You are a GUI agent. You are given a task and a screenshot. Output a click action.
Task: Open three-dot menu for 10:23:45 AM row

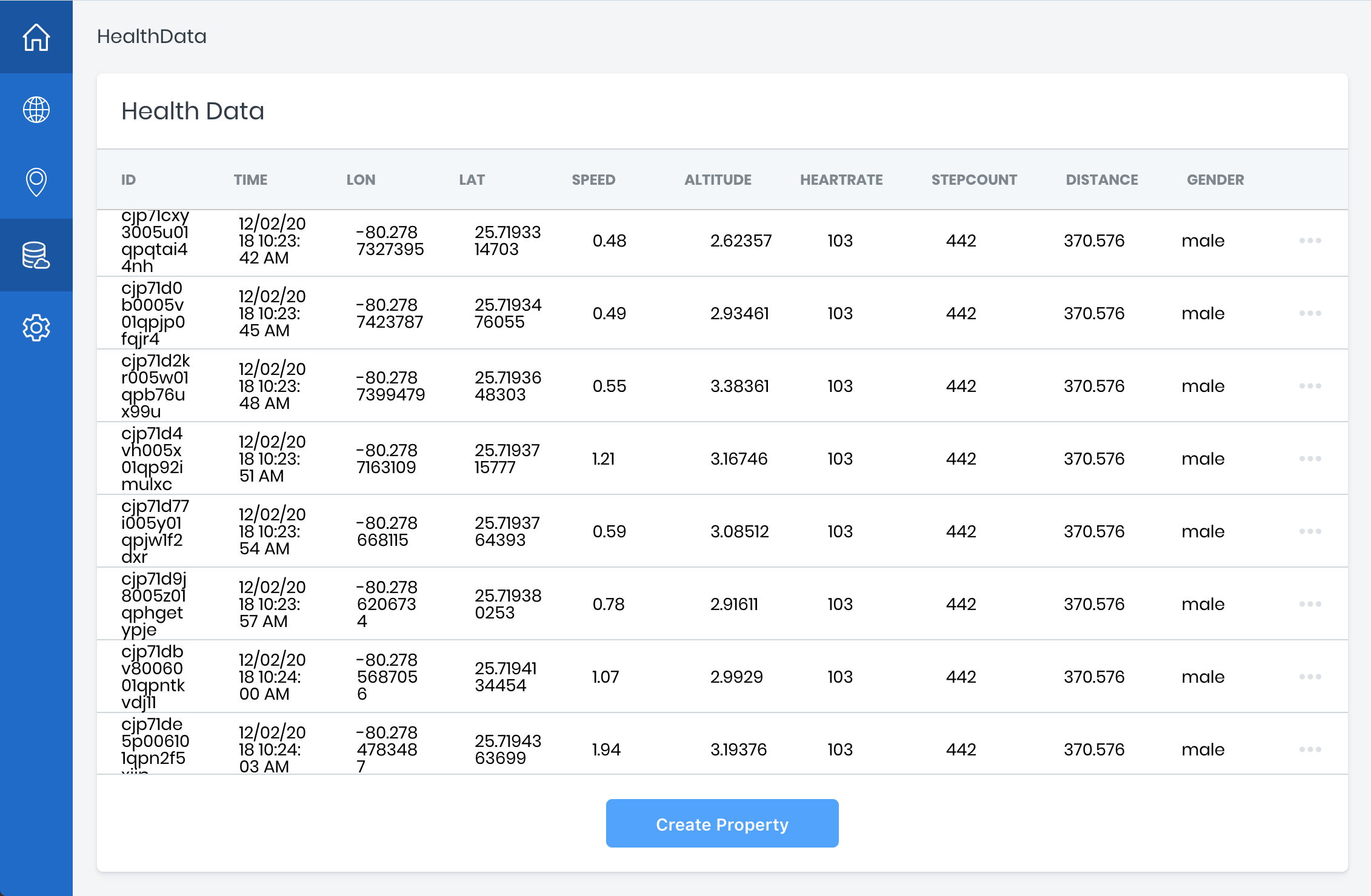1310,313
